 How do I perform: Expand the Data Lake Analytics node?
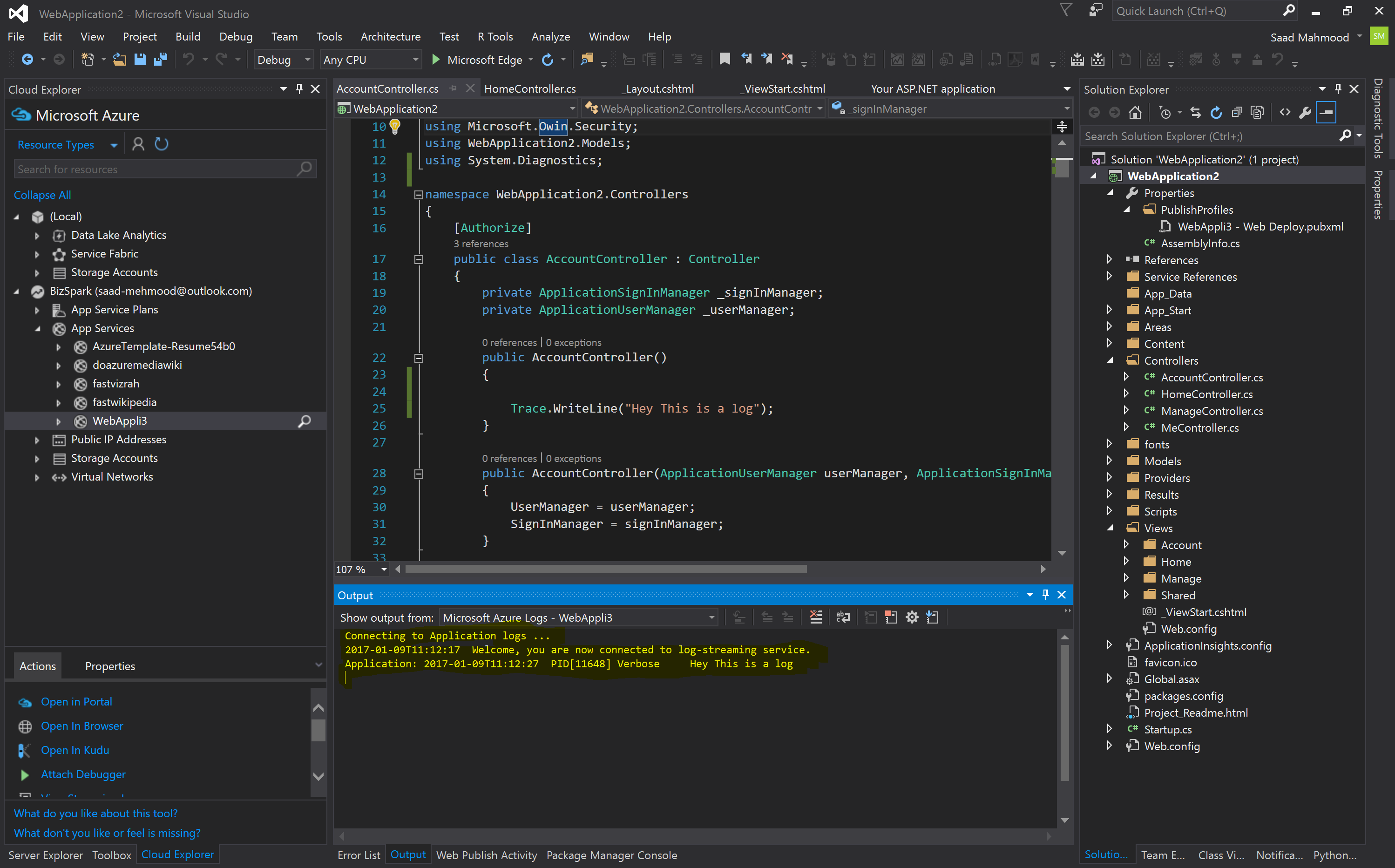(37, 236)
